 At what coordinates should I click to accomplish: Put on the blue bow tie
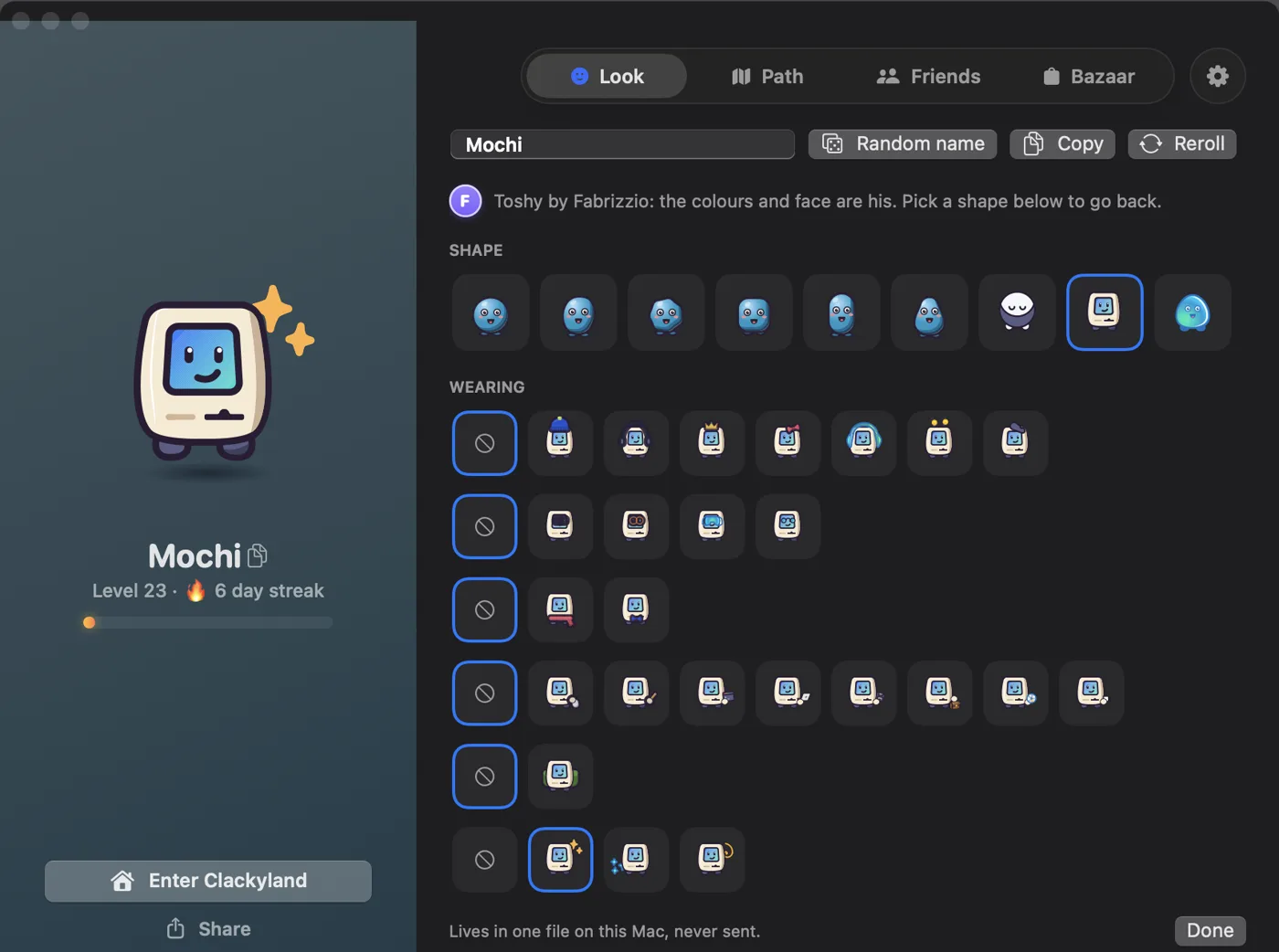click(636, 609)
